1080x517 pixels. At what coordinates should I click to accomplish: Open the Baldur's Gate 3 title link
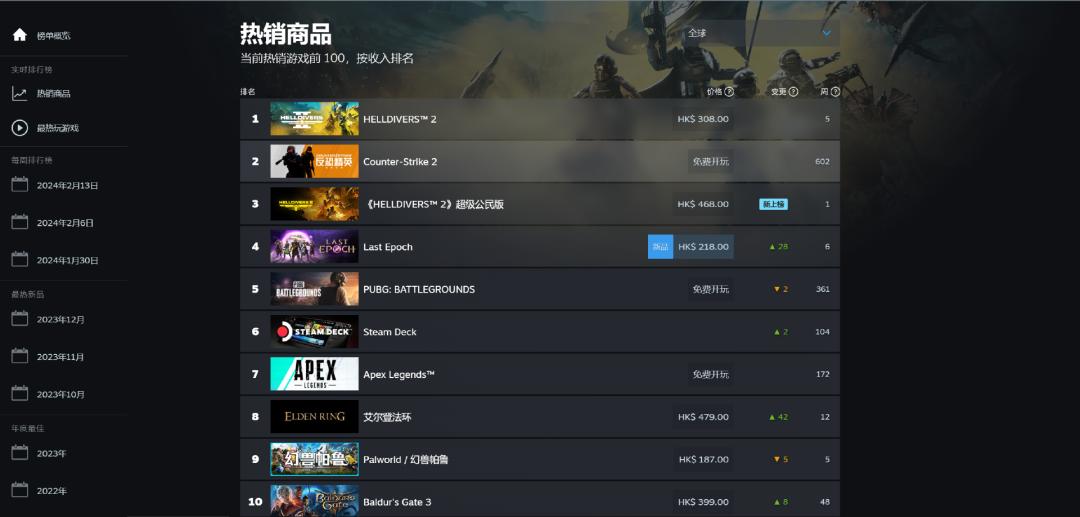[x=397, y=502]
